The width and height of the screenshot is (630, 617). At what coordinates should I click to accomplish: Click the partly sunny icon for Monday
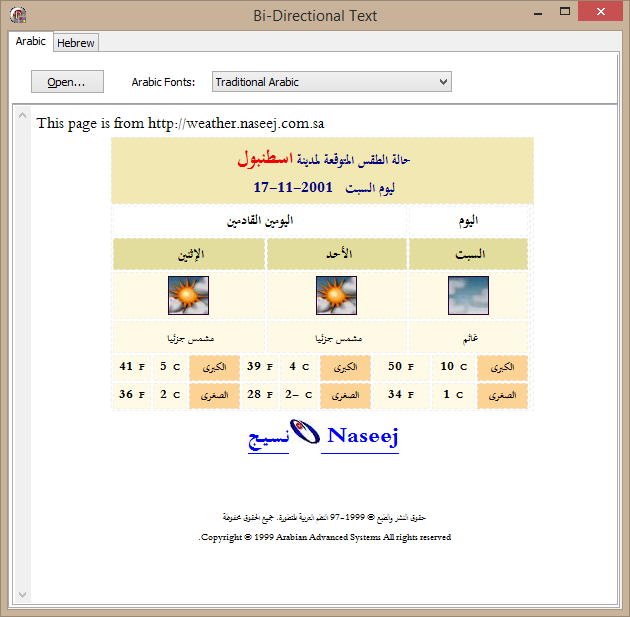click(188, 296)
